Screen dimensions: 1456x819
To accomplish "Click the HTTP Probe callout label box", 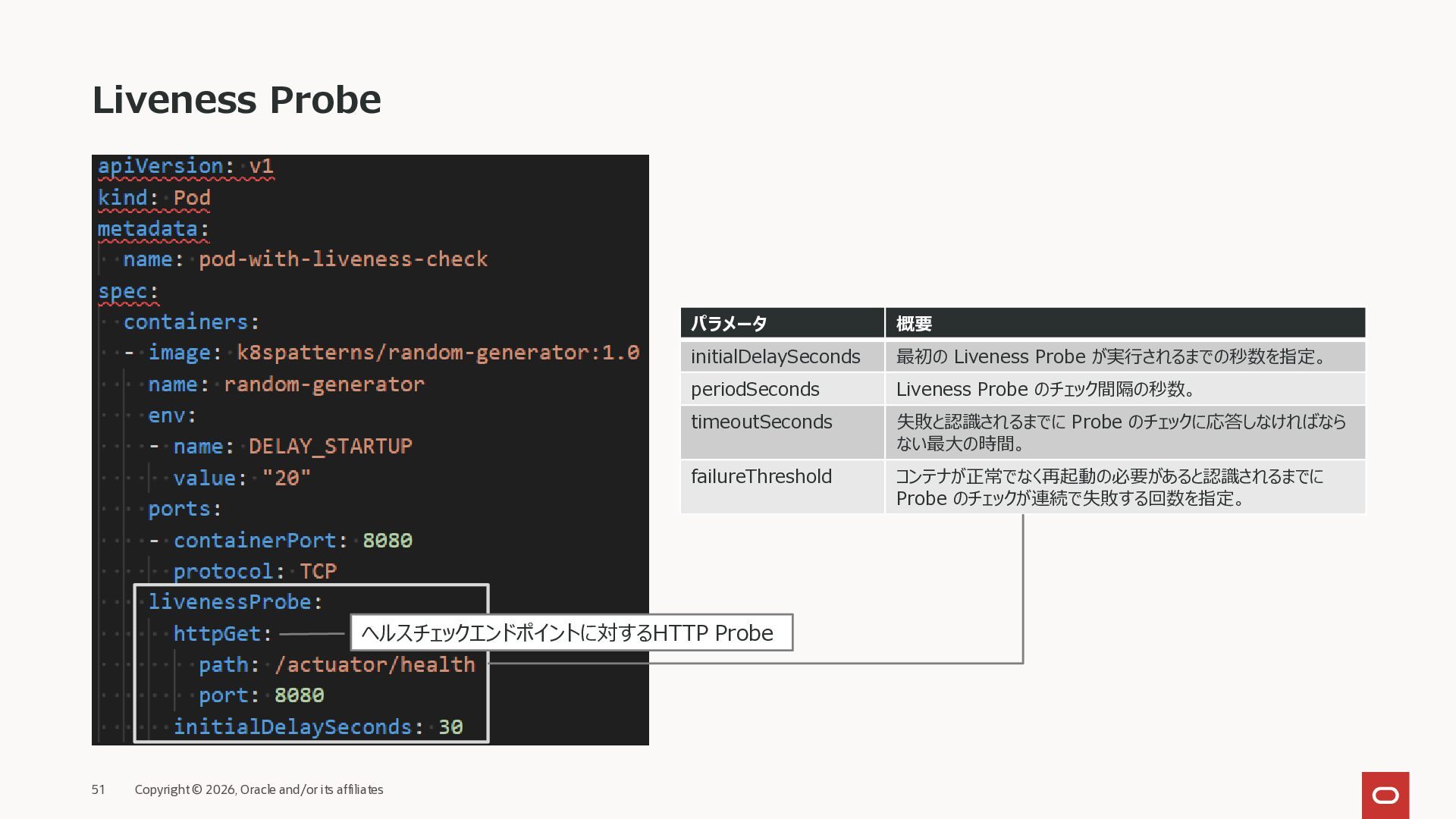I will click(571, 632).
